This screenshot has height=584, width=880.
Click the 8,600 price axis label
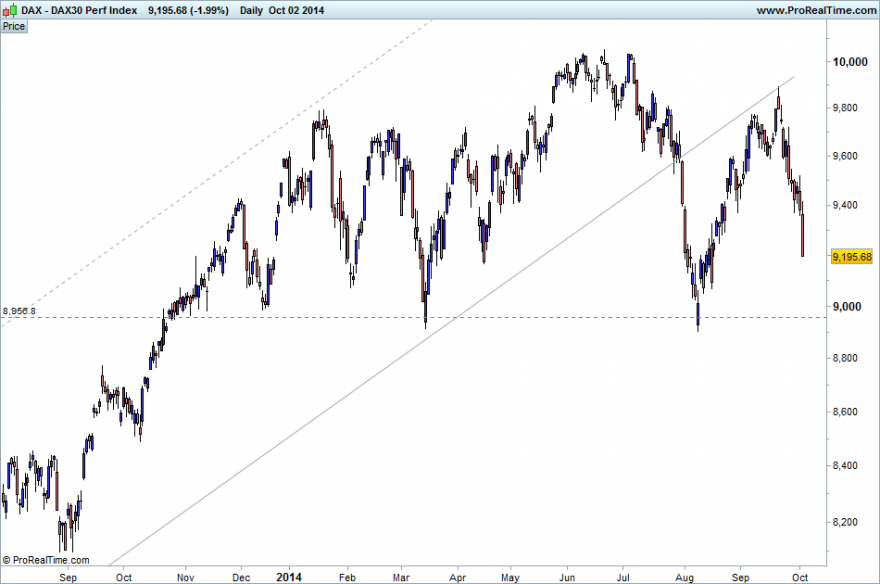coord(845,412)
